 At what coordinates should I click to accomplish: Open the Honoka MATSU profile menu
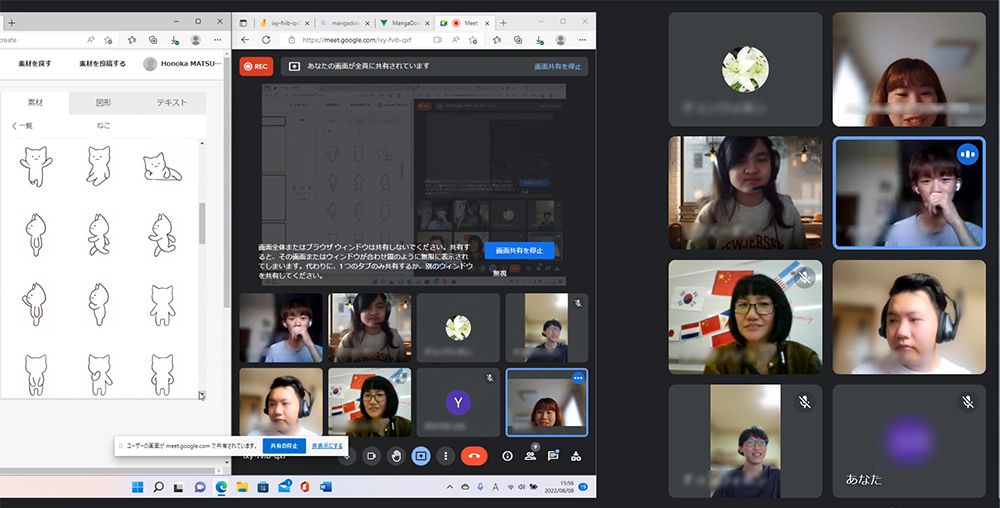coord(182,64)
